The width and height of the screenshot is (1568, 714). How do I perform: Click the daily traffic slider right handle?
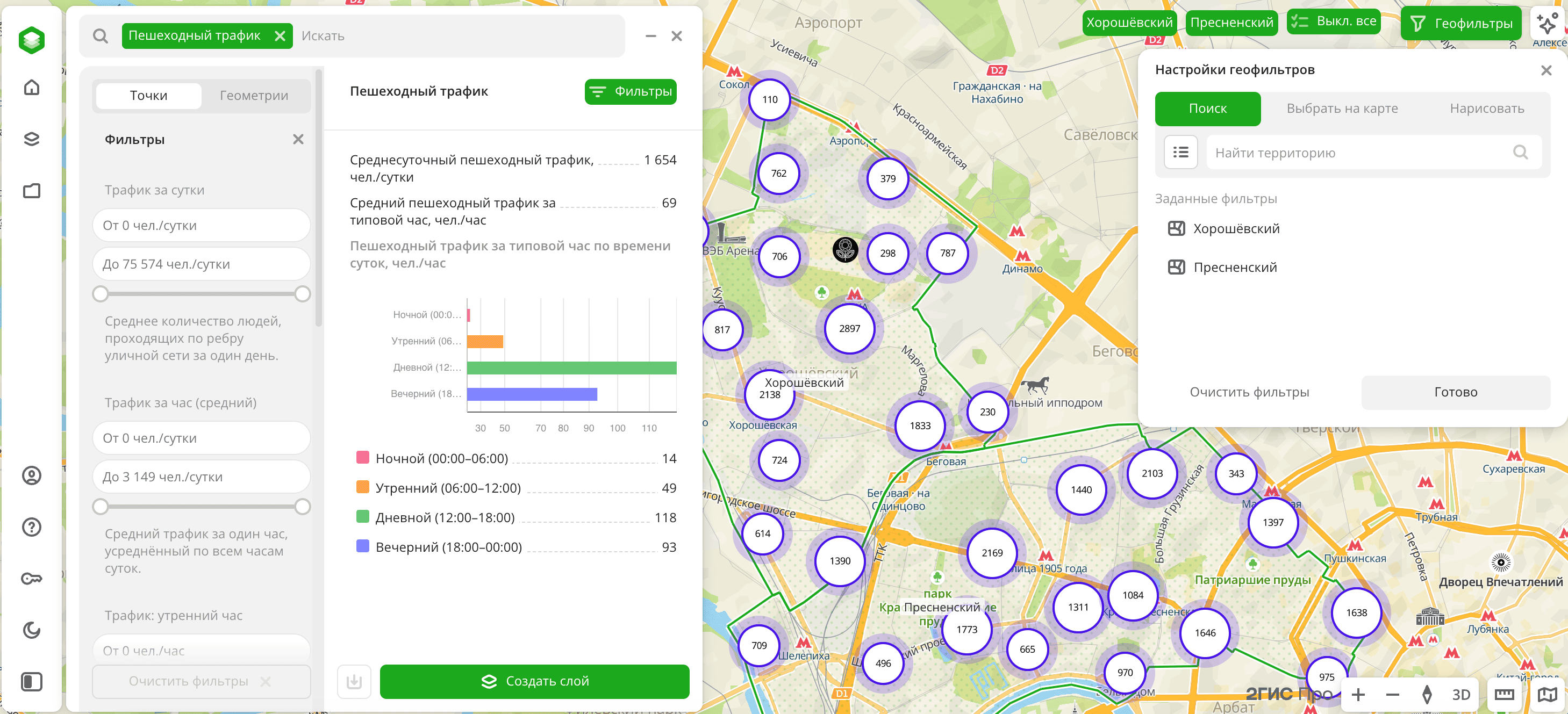[x=303, y=294]
